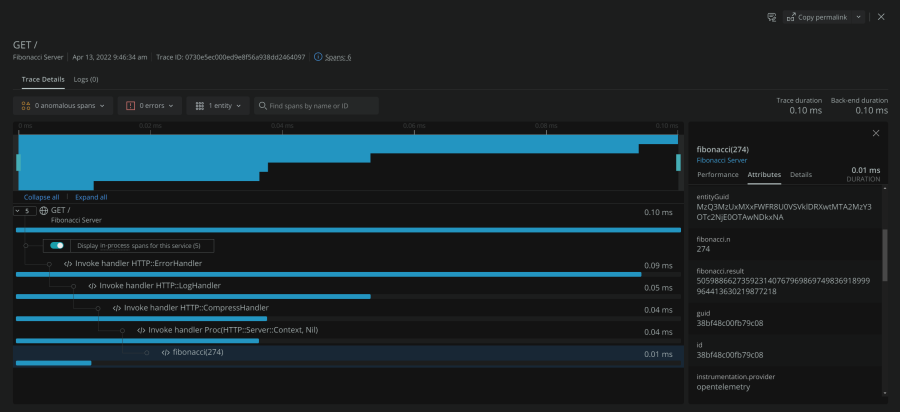Click the Spans info icon

[318, 57]
